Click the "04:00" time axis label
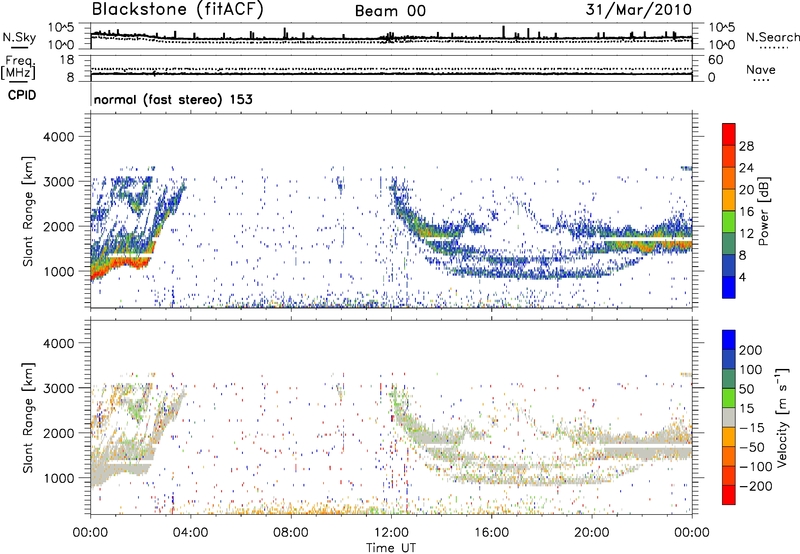 [x=191, y=533]
